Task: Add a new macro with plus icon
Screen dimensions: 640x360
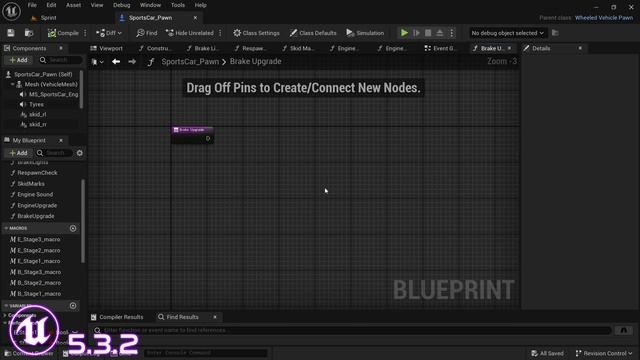Action: click(73, 228)
